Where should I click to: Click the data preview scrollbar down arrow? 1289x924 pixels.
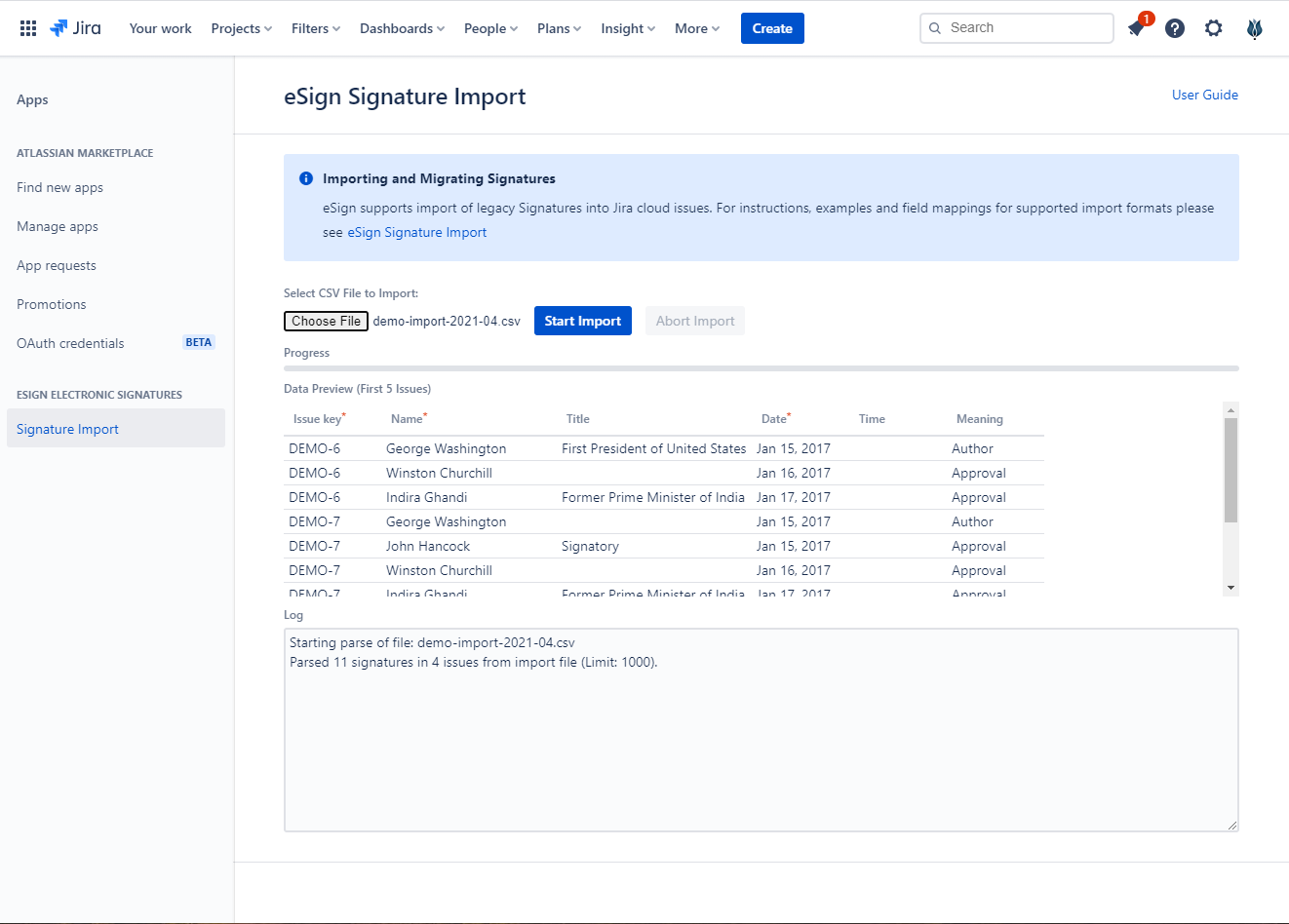click(1230, 588)
